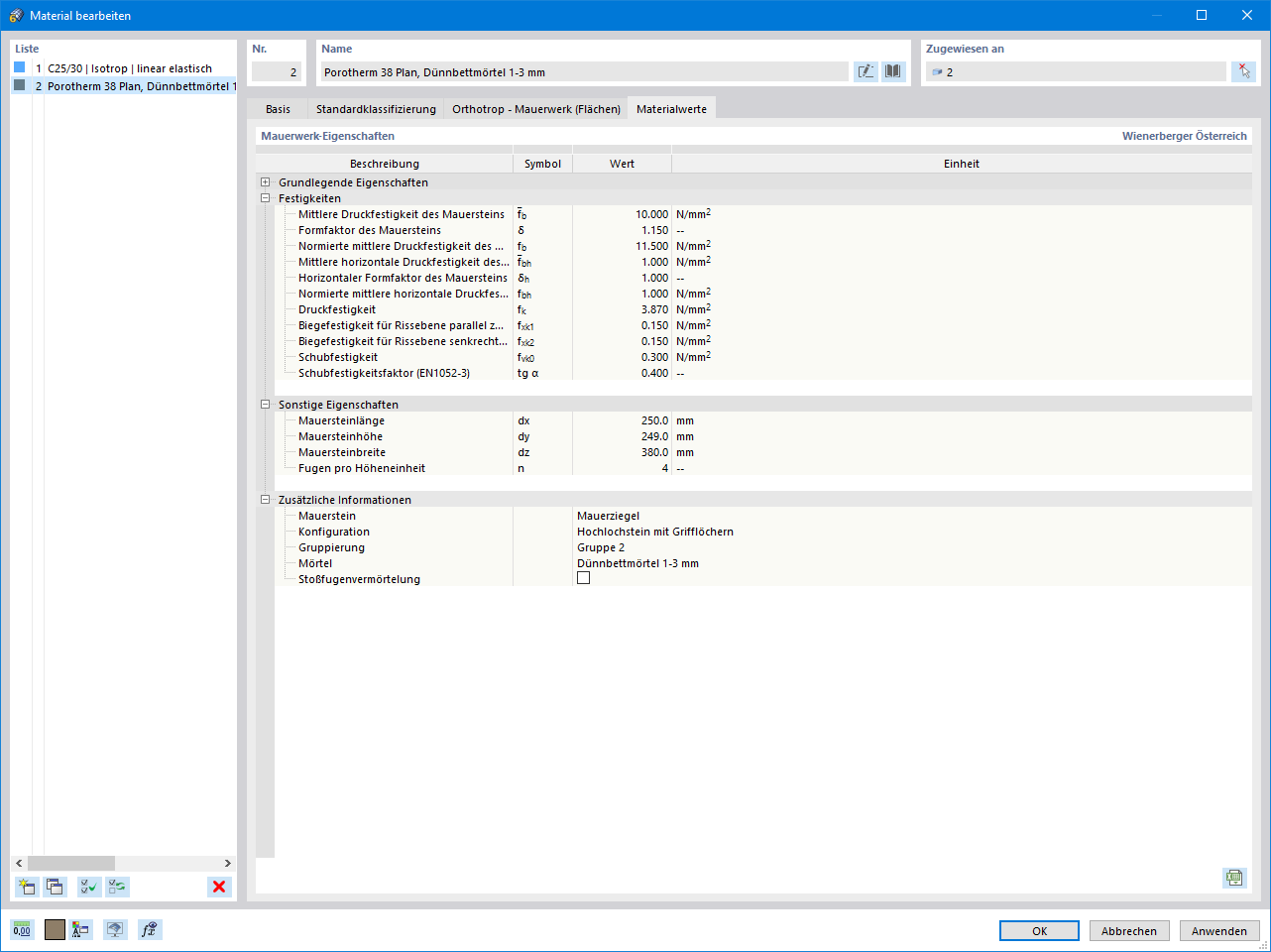Collapse the Festigkeiten group

265,198
